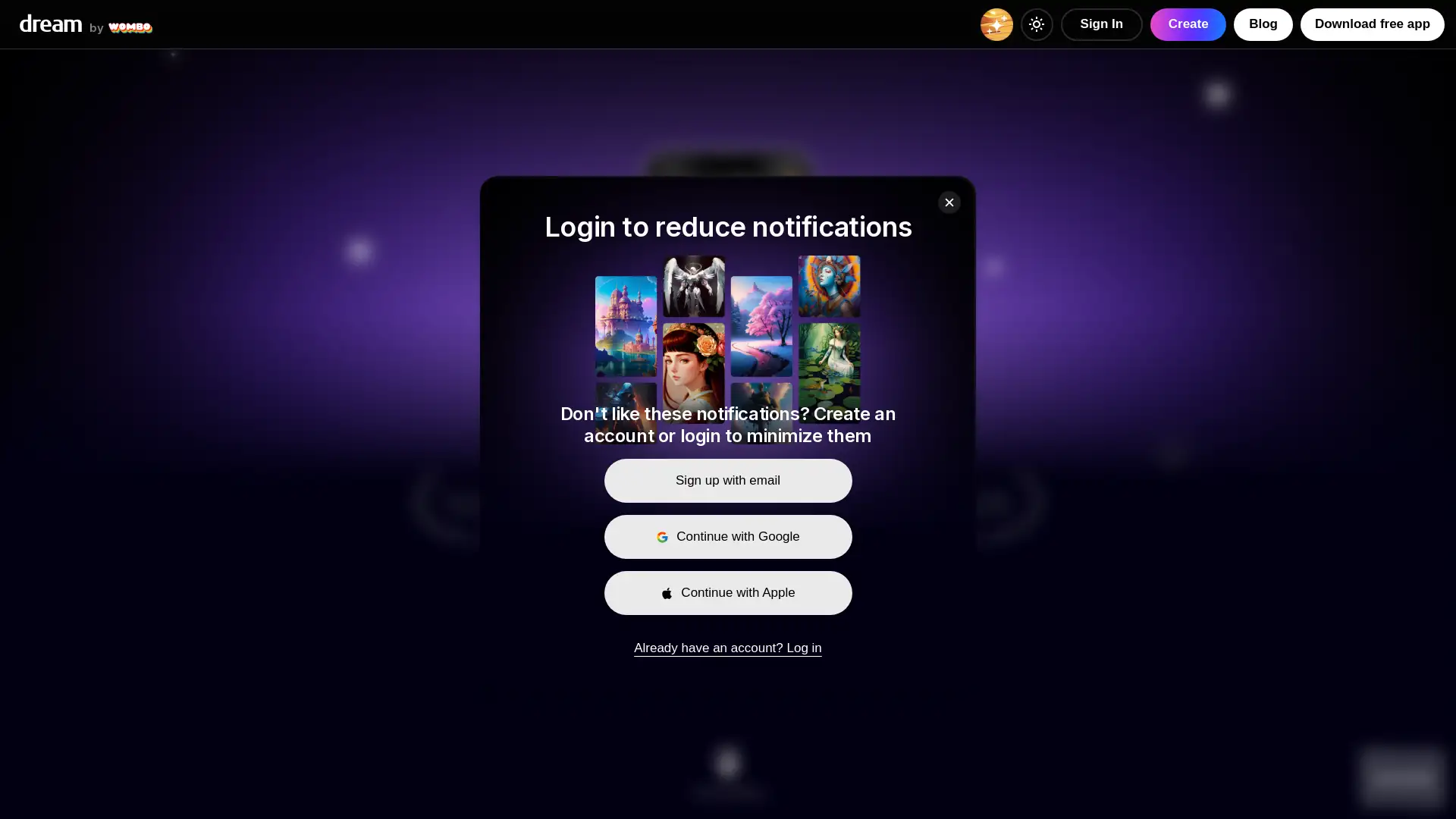1456x819 pixels.
Task: Click the cherry blossom tree thumbnail
Action: click(x=762, y=326)
